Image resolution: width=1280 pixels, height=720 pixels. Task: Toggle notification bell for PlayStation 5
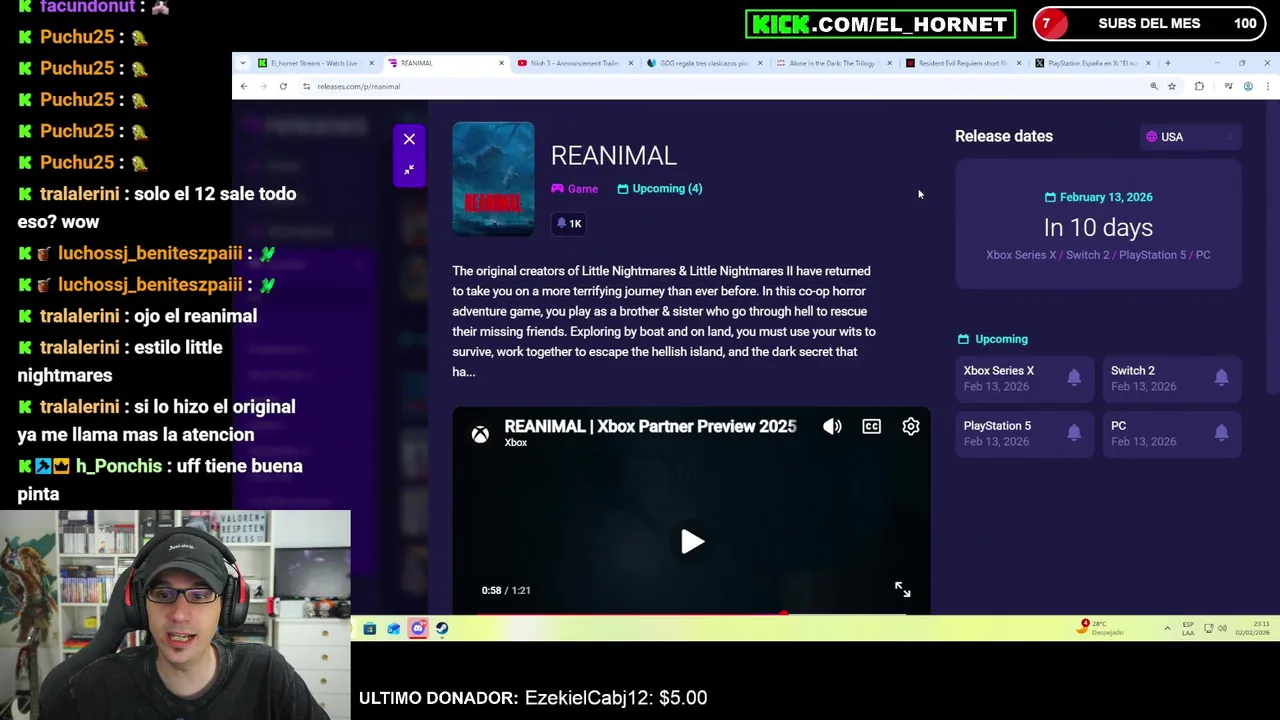coord(1074,433)
